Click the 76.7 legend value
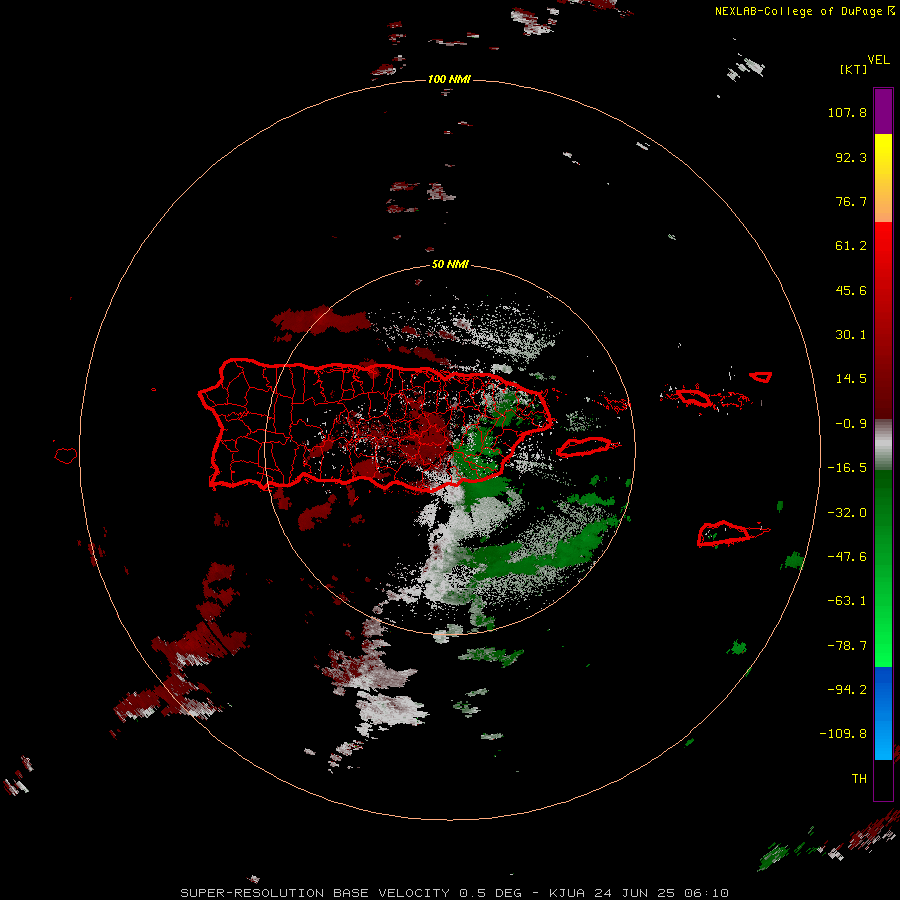 click(x=851, y=201)
